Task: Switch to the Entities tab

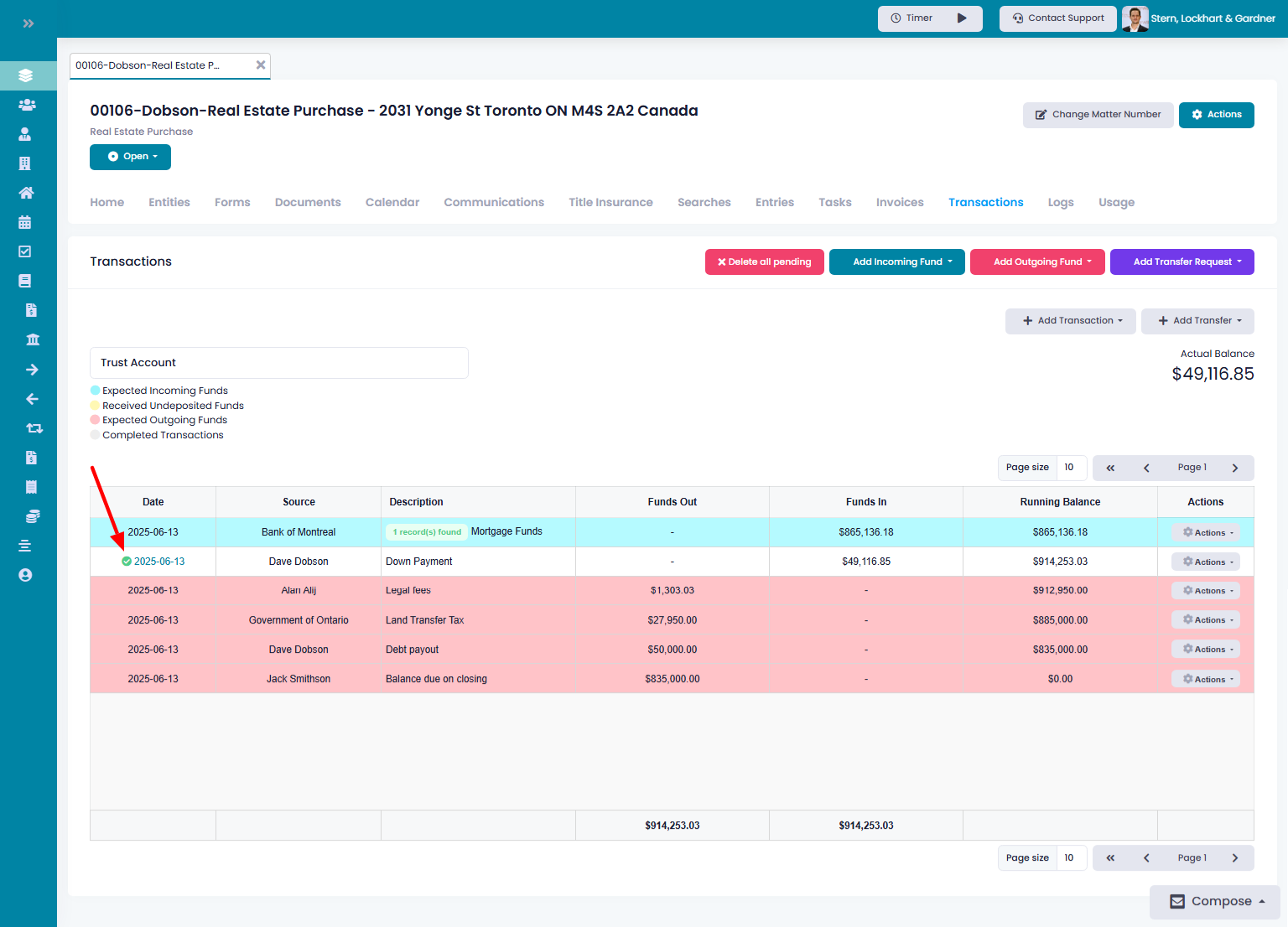Action: click(x=169, y=202)
